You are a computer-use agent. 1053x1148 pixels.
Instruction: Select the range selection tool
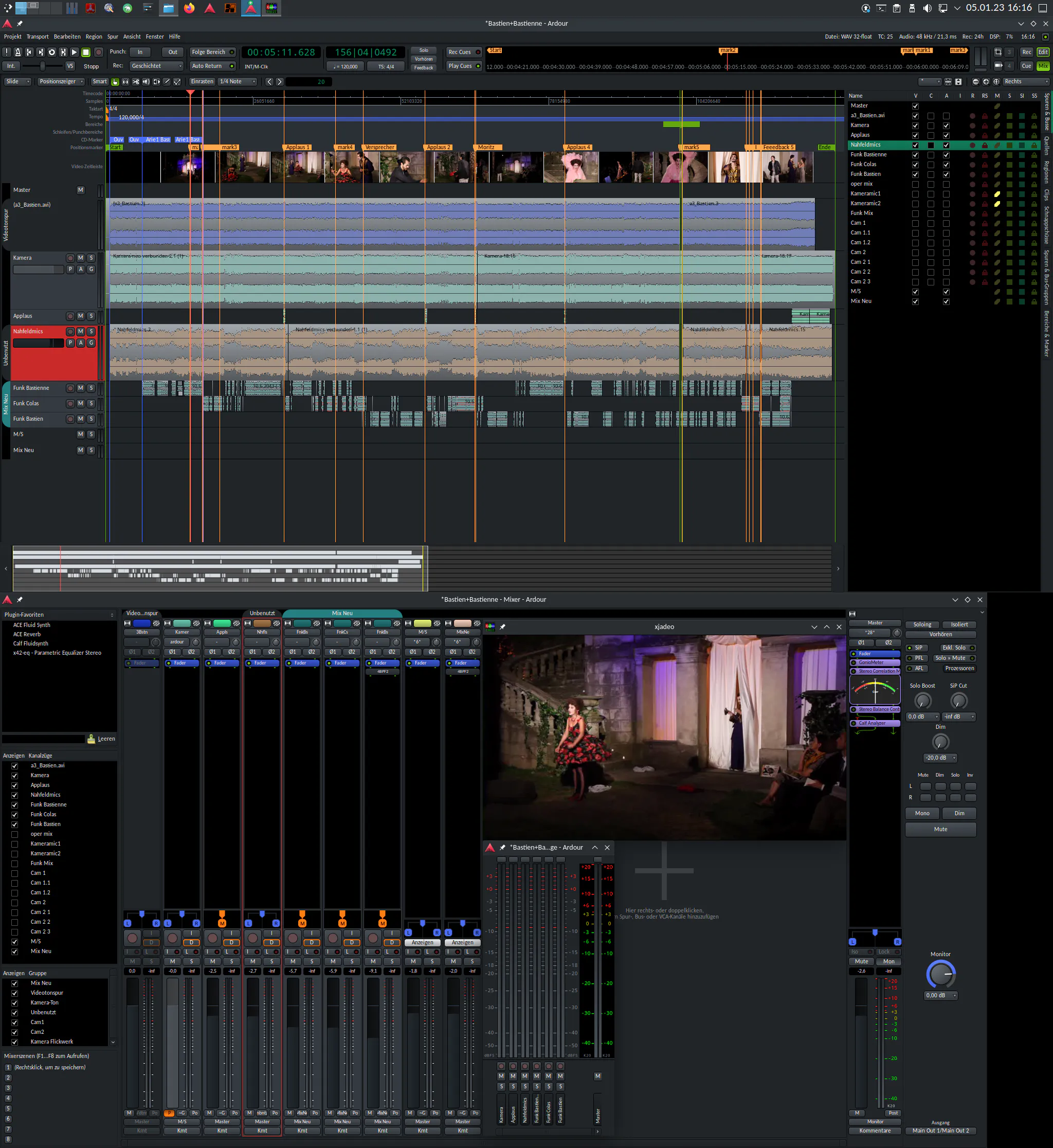pyautogui.click(x=125, y=82)
